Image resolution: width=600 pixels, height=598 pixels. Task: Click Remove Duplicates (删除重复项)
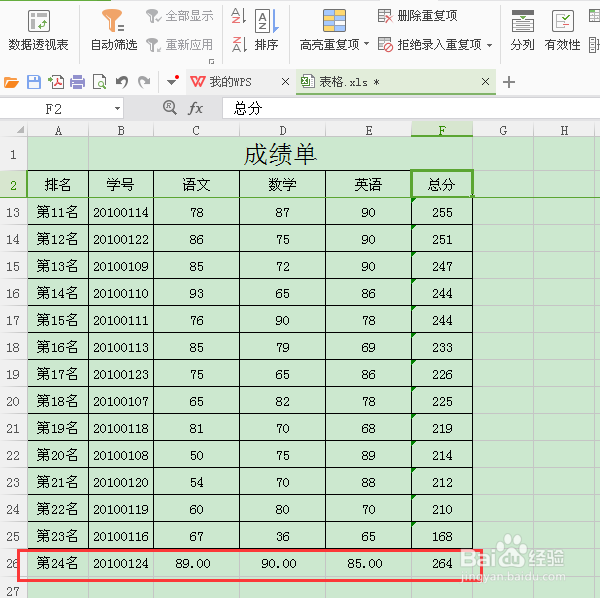(x=417, y=16)
